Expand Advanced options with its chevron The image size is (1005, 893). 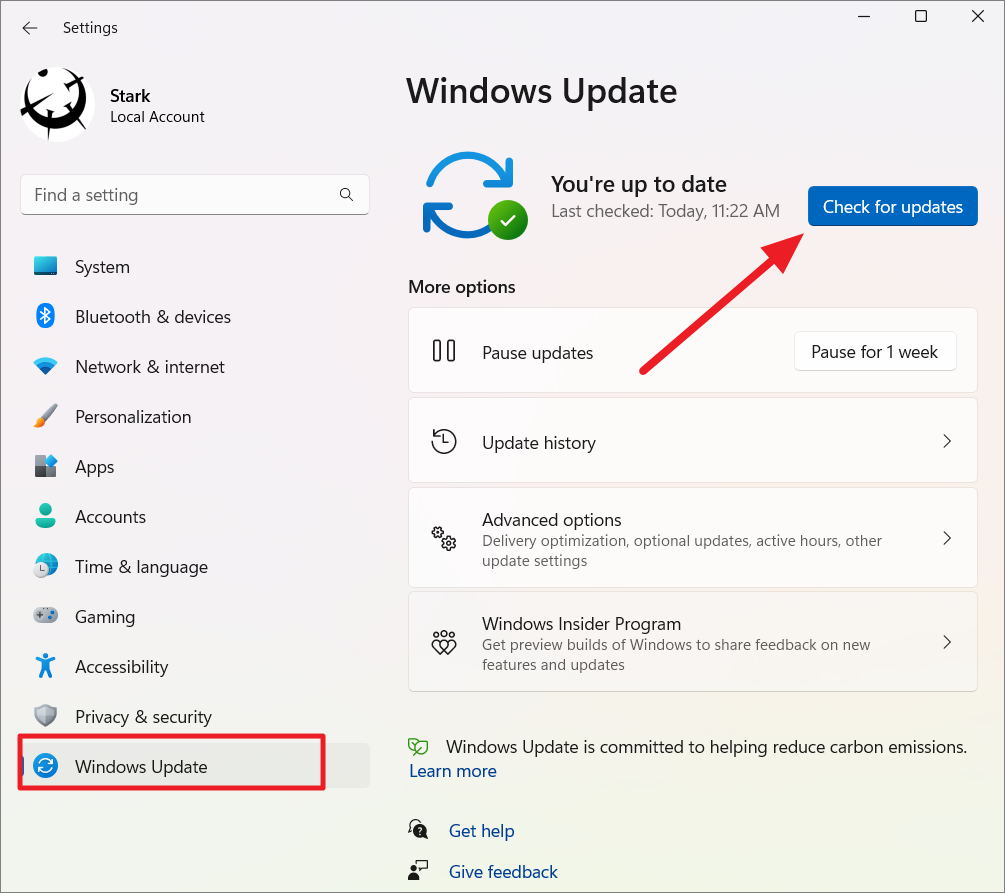tap(947, 538)
